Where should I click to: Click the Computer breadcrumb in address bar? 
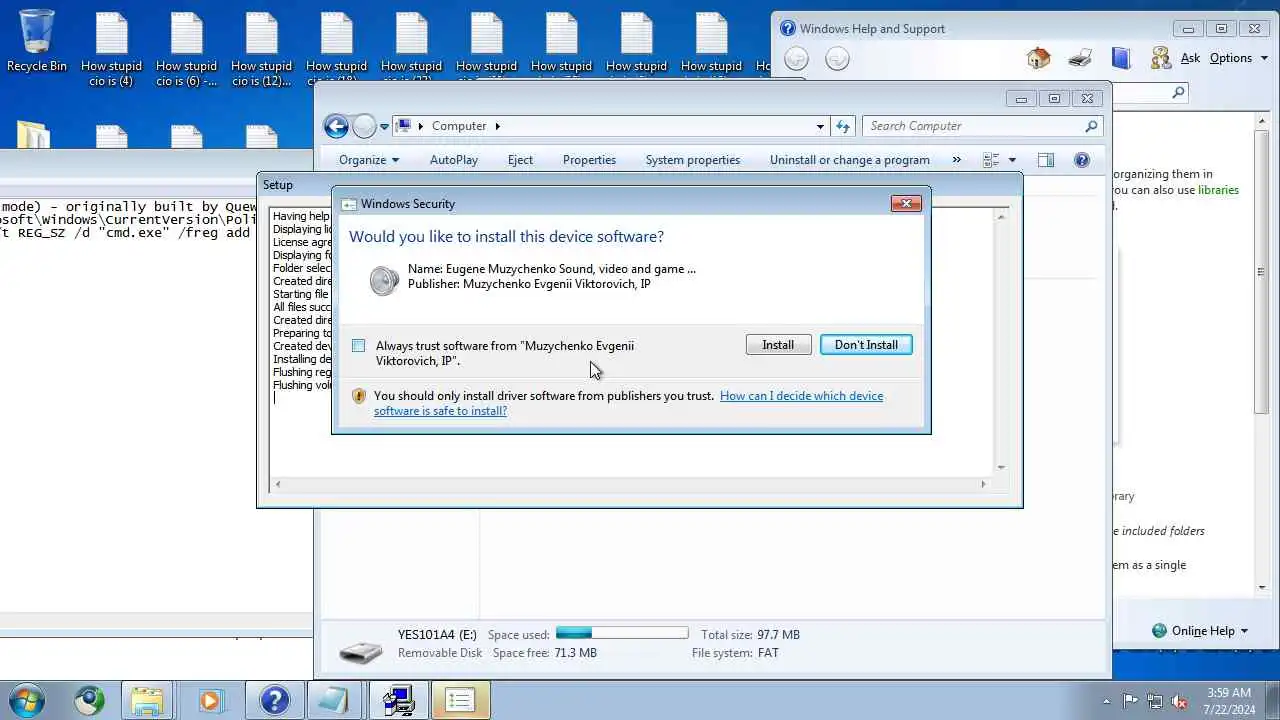459,126
